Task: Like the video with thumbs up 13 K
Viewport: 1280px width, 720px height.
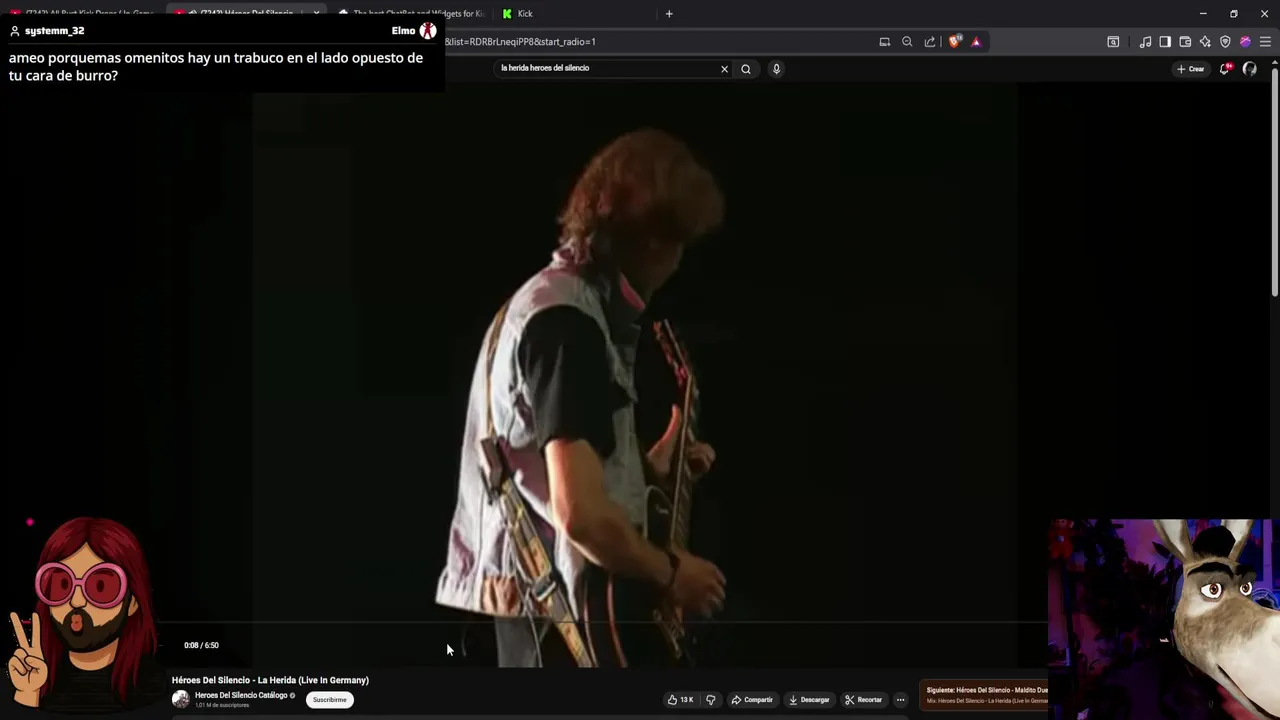Action: click(680, 700)
